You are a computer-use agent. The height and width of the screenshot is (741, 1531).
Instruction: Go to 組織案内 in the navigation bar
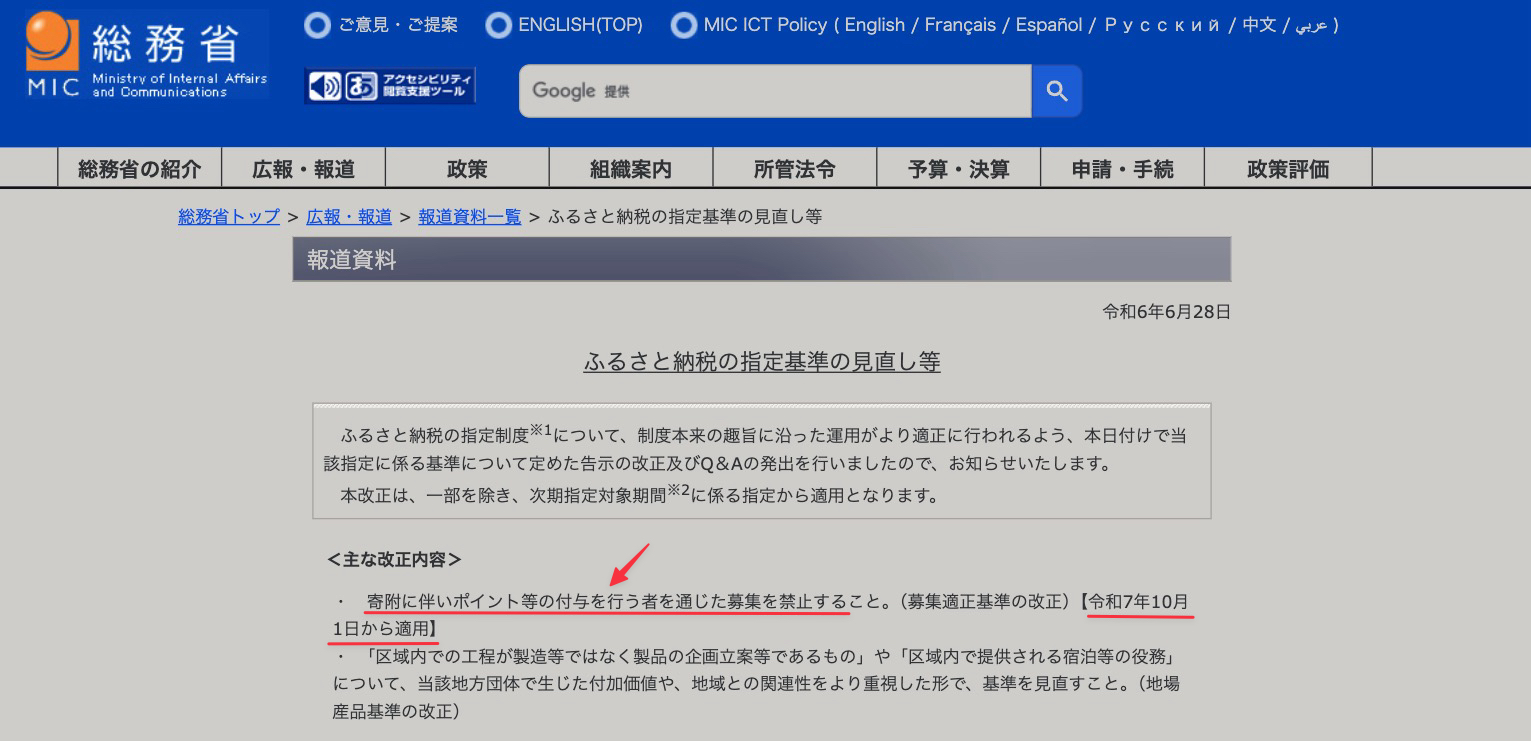coord(631,169)
